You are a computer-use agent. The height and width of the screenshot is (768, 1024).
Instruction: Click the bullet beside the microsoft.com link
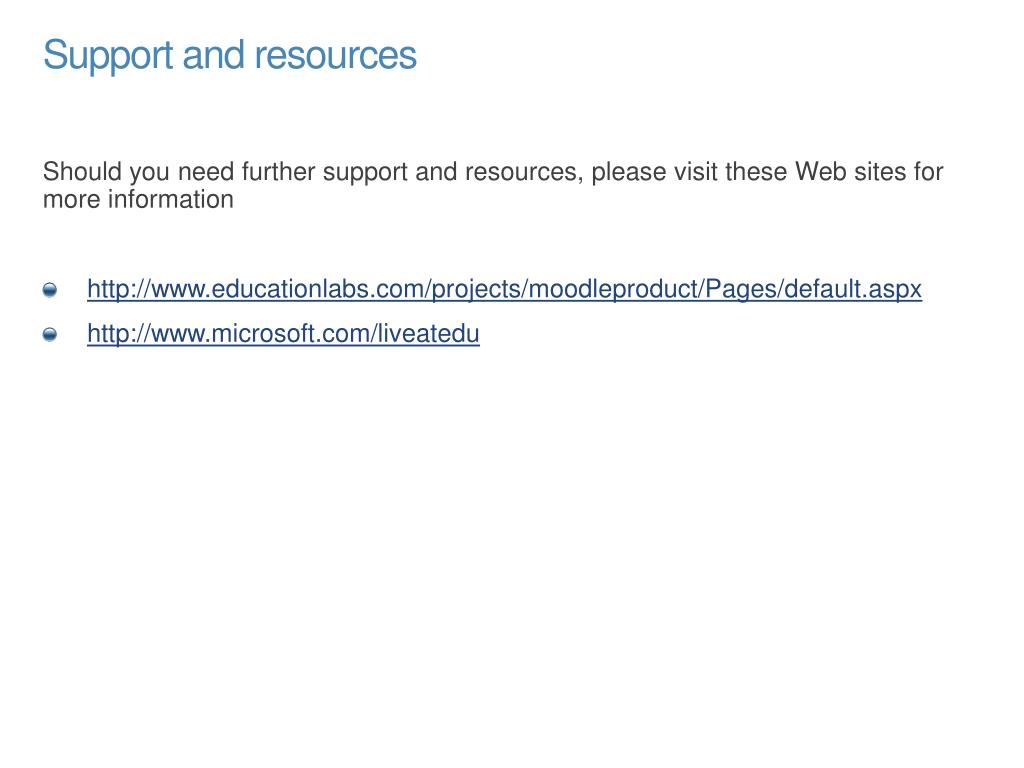click(x=50, y=334)
